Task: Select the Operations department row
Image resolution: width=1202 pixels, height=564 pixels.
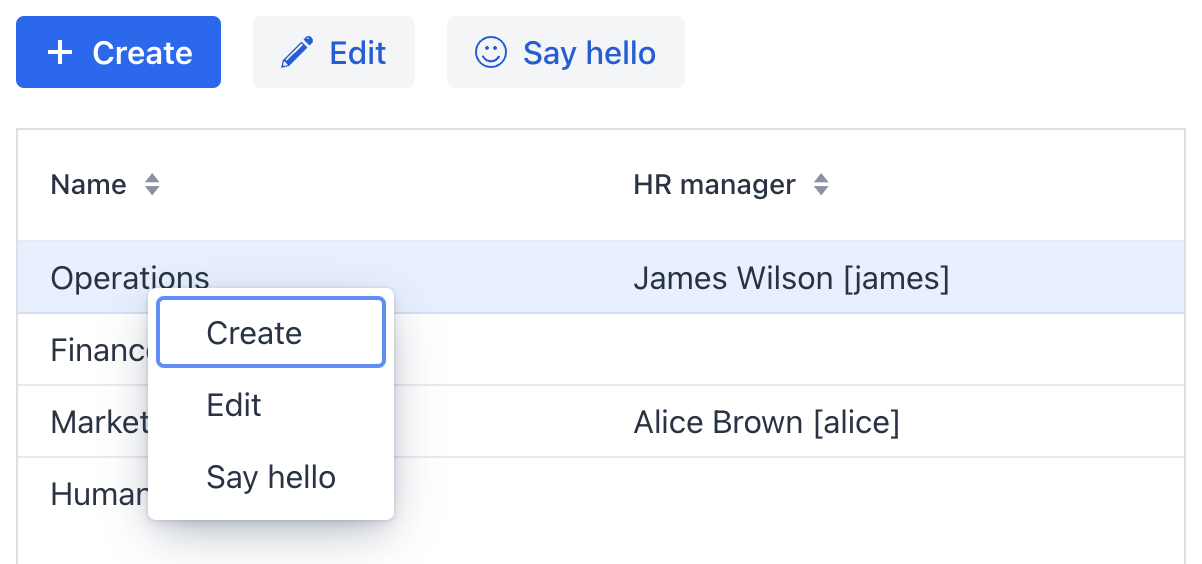Action: point(130,277)
